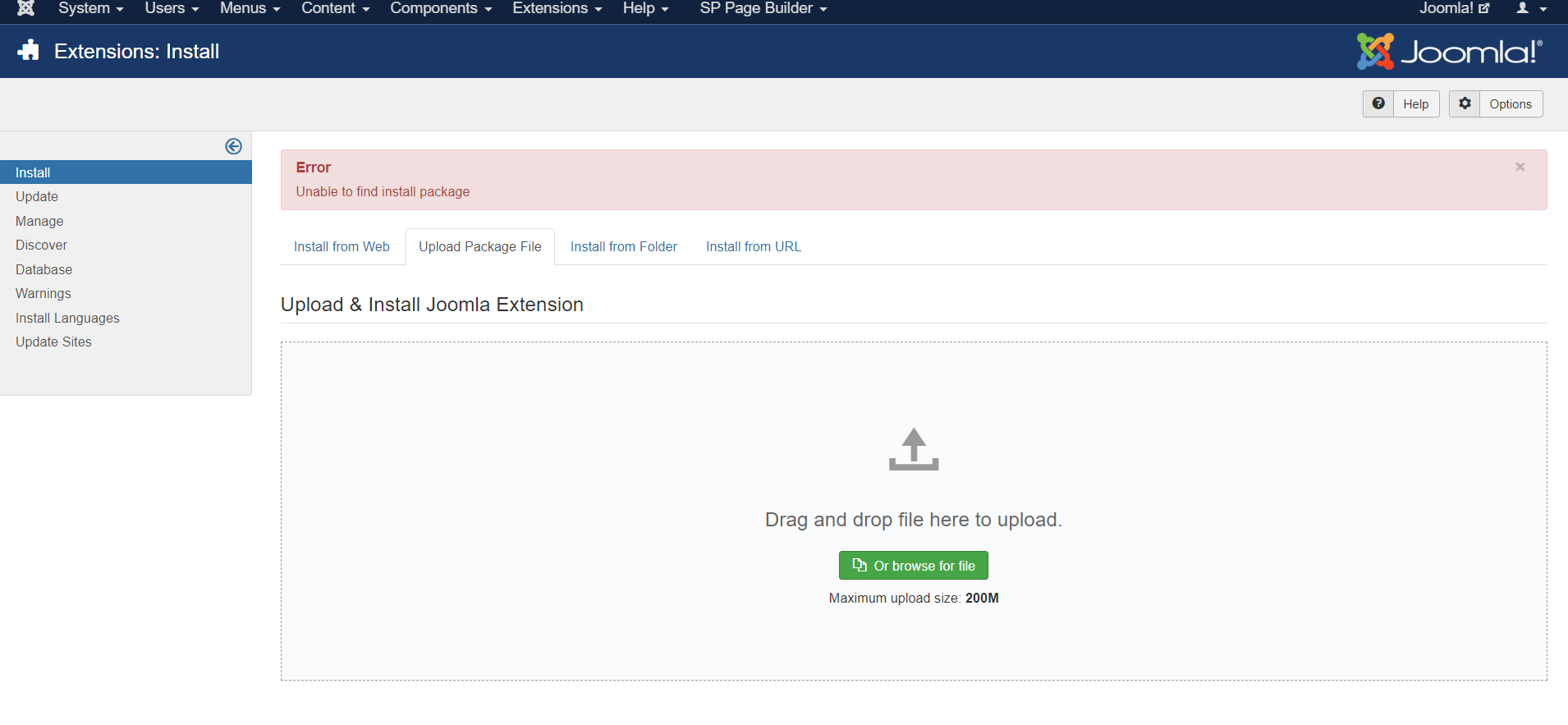
Task: Open the Content dropdown menu
Action: pyautogui.click(x=335, y=8)
